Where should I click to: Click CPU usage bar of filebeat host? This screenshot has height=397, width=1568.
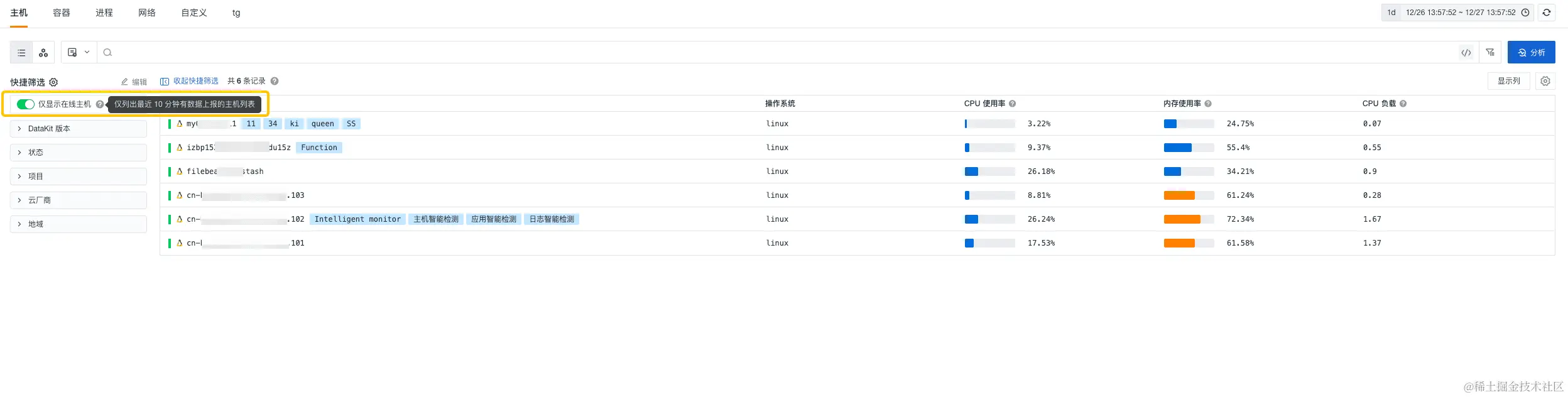click(x=990, y=171)
